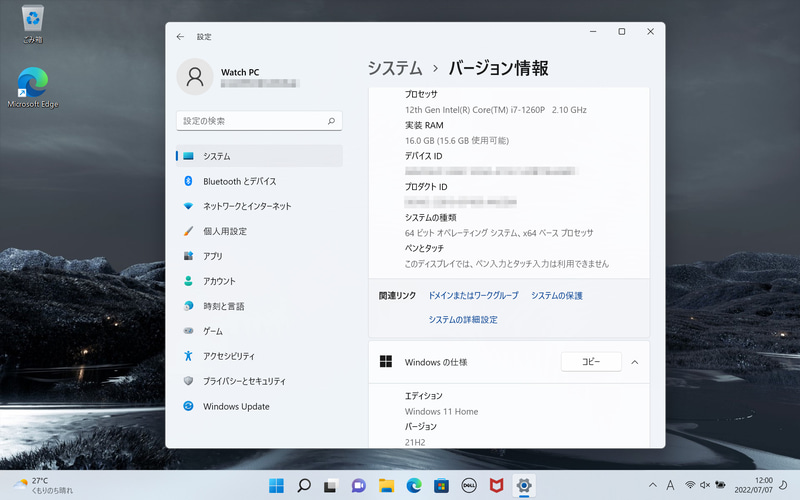Click the 設定の検索 search field
Viewport: 800px width, 500px height.
point(259,121)
